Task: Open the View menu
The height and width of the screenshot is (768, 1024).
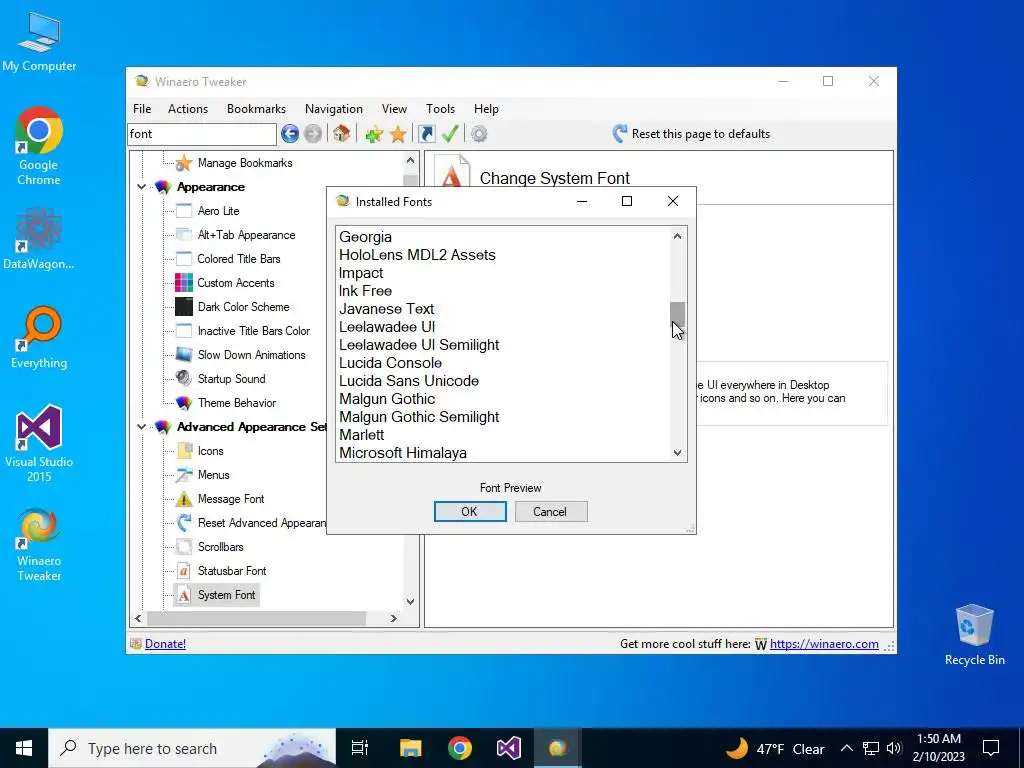Action: (x=394, y=109)
